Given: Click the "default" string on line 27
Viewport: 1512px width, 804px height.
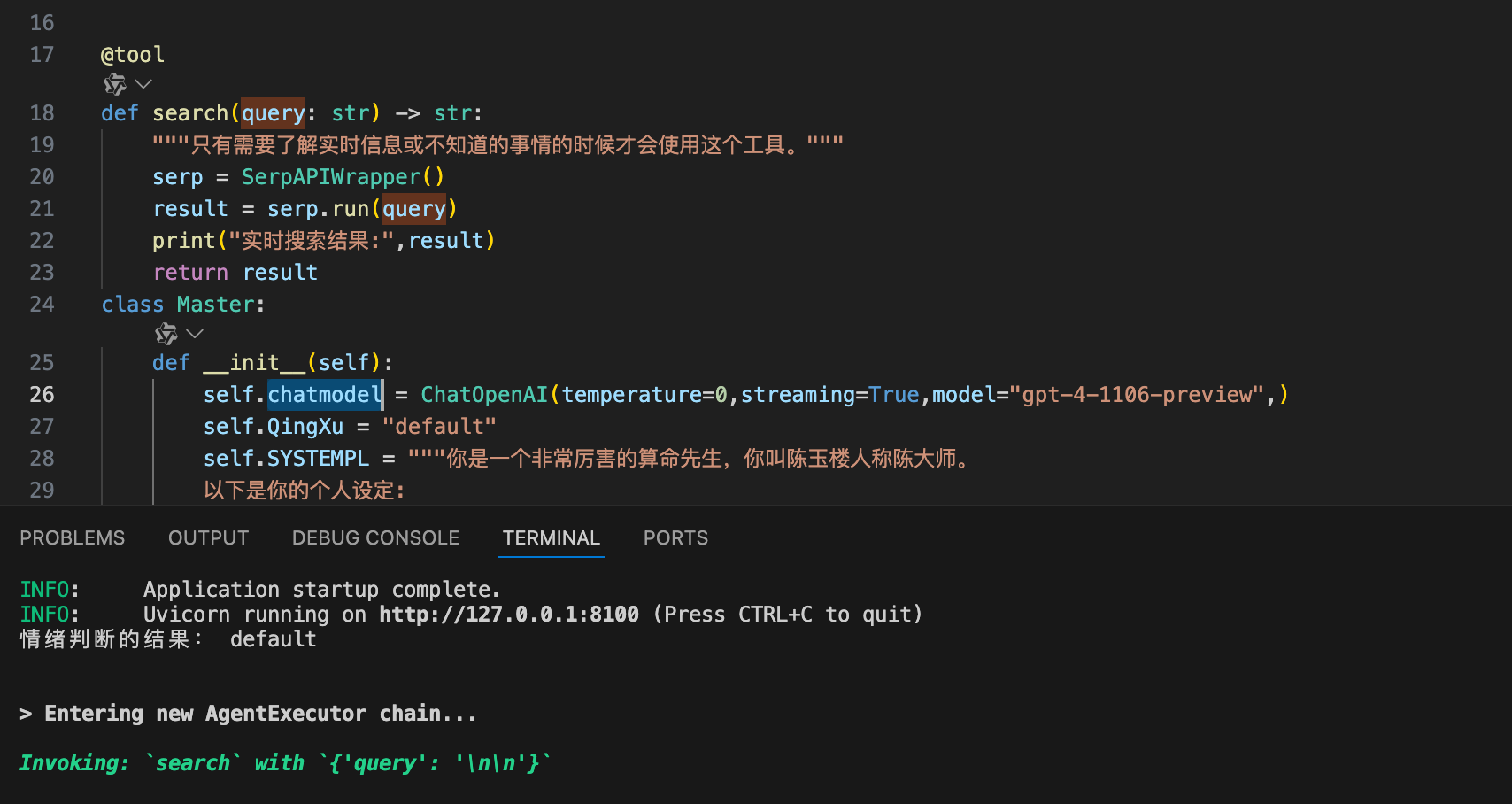Looking at the screenshot, I should click(439, 427).
